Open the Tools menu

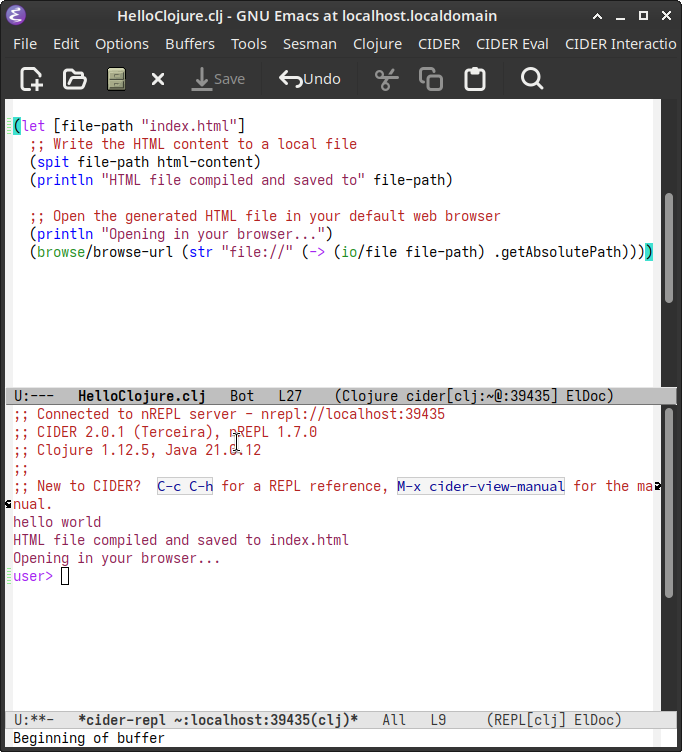248,44
